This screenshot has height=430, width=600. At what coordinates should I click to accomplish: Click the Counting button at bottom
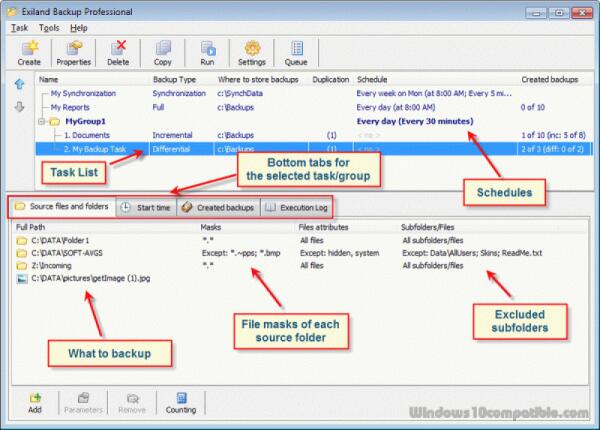[x=180, y=401]
